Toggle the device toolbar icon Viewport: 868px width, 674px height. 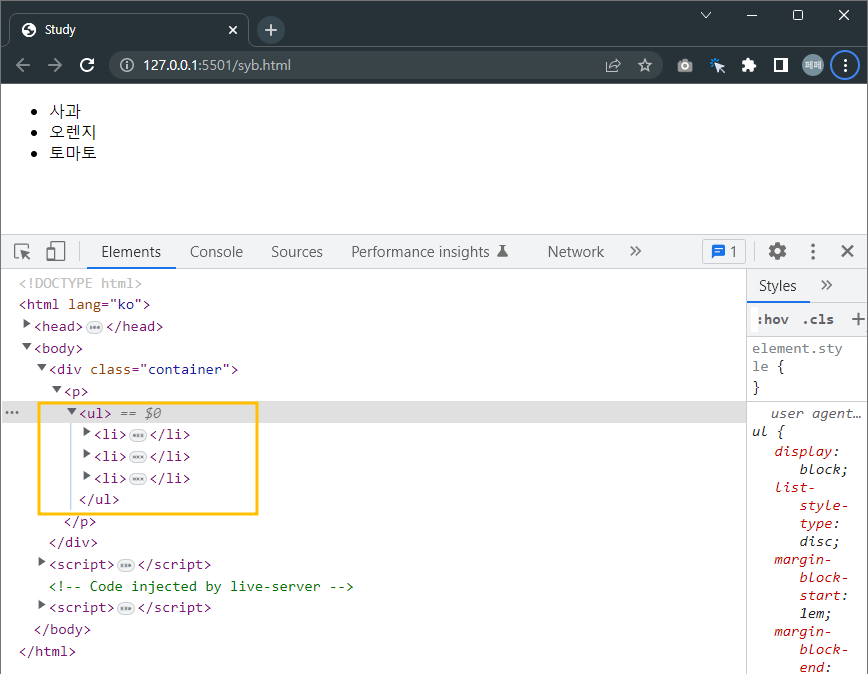pos(55,251)
